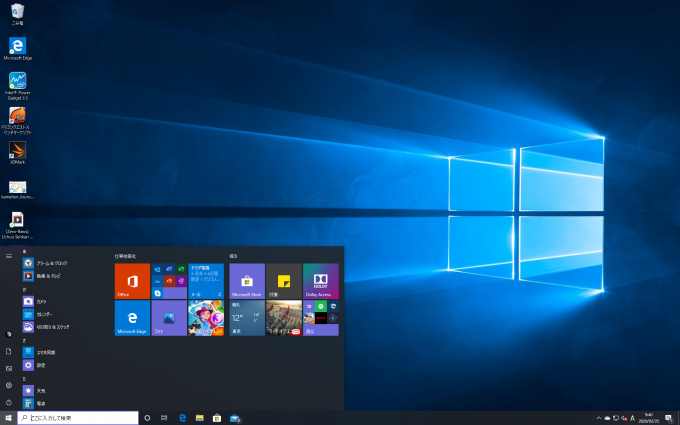Open the Dolby Access tile
The image size is (680, 425).
pos(320,281)
